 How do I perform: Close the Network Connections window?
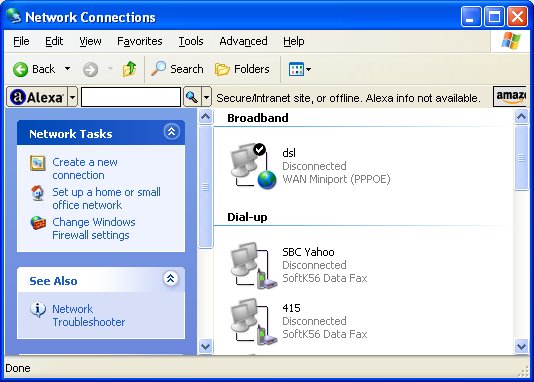click(x=517, y=16)
